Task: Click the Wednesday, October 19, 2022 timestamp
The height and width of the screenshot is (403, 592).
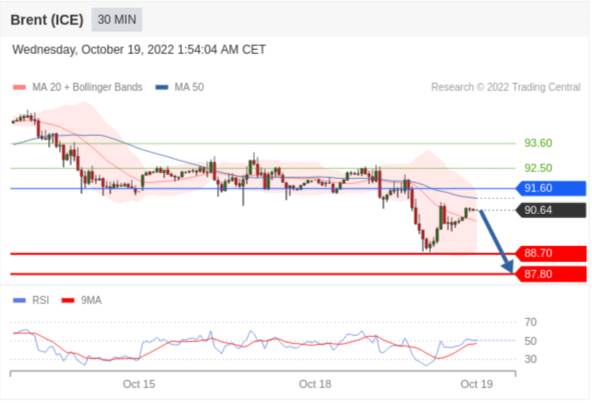Action: 139,49
